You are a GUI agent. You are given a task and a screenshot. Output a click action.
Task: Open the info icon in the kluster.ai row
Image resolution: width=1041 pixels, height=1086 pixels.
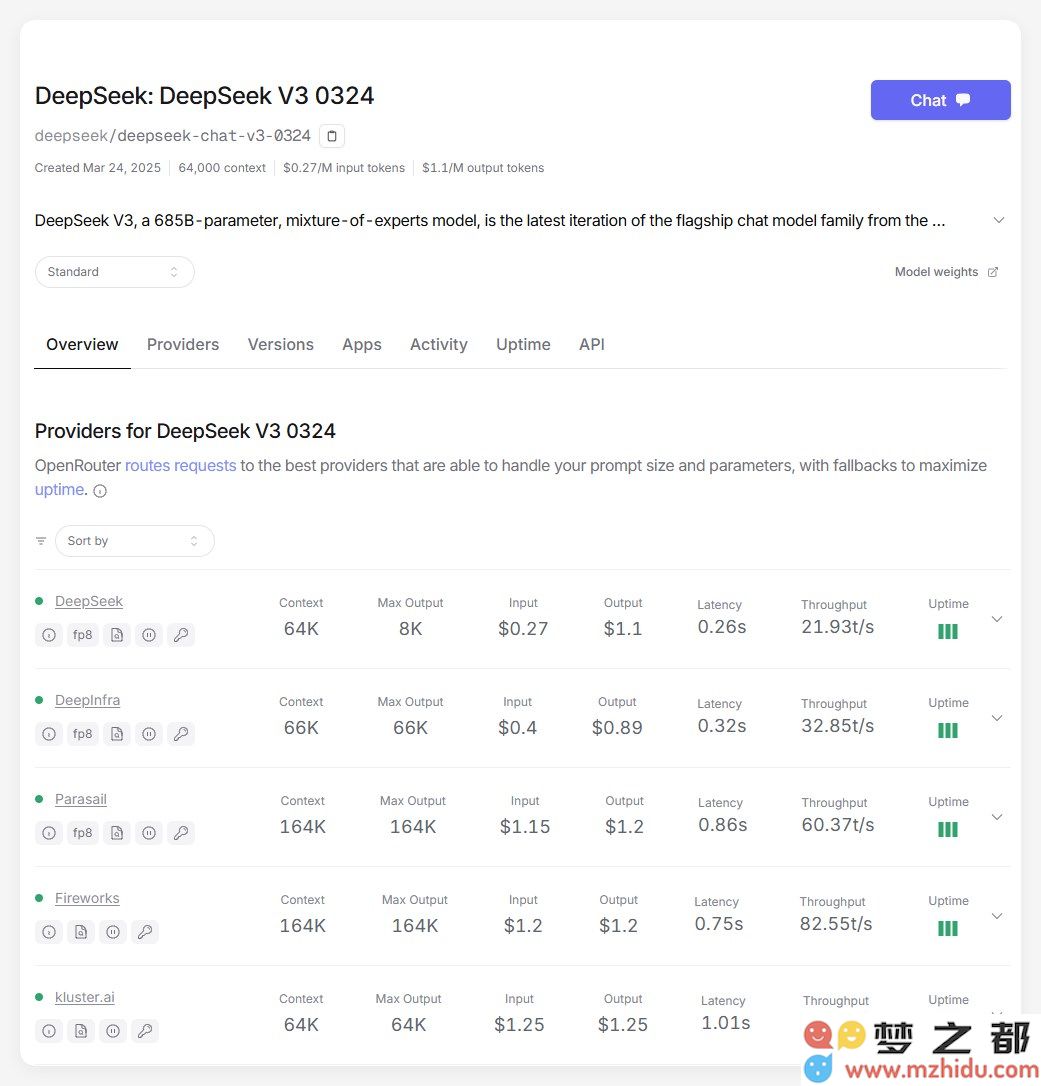click(48, 1031)
